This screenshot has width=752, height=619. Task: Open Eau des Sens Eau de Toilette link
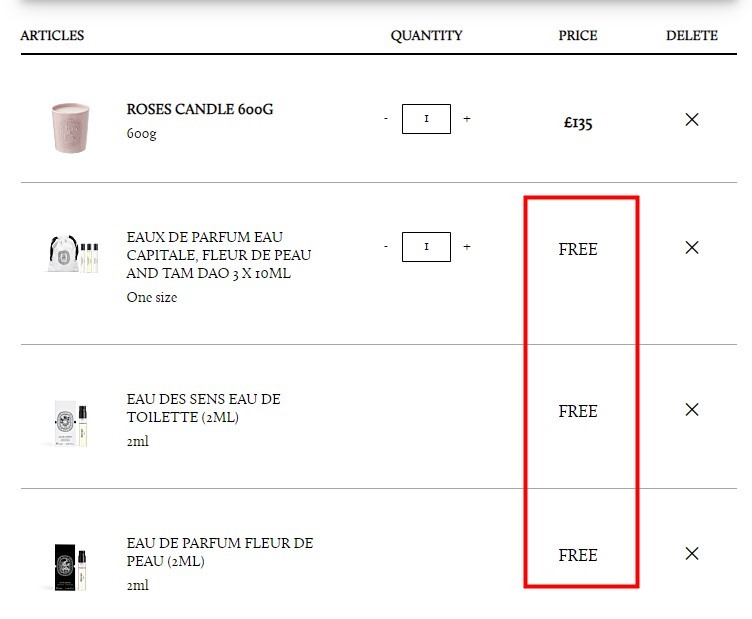203,408
